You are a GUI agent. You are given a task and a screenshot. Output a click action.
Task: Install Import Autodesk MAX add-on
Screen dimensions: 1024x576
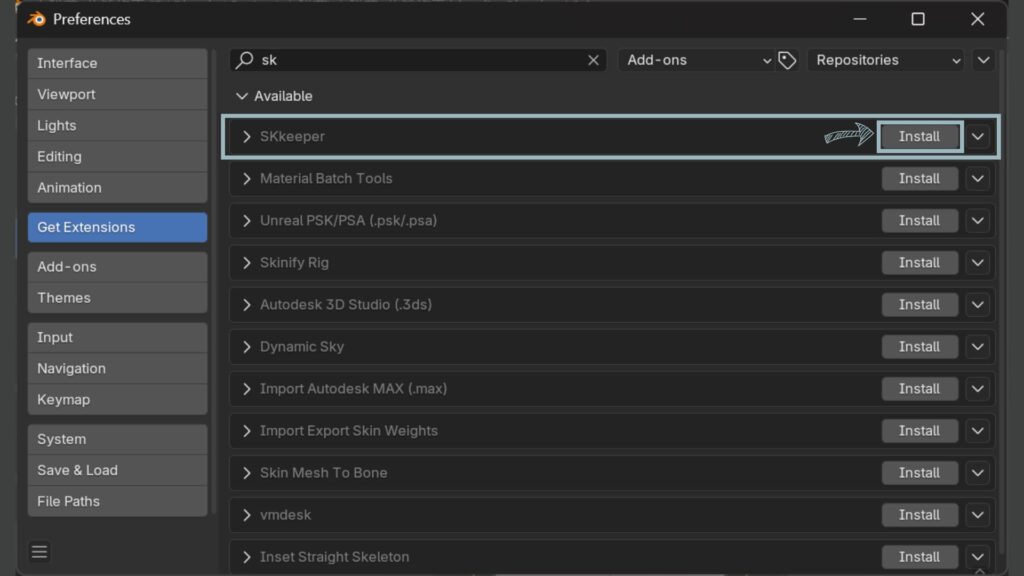coord(920,389)
